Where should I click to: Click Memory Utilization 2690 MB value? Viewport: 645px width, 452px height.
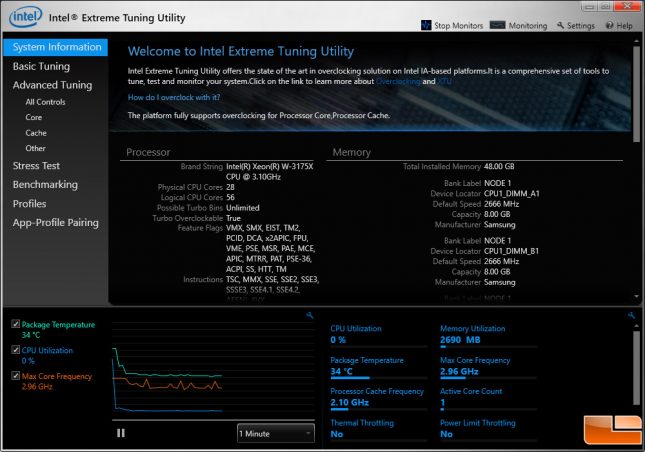click(460, 340)
